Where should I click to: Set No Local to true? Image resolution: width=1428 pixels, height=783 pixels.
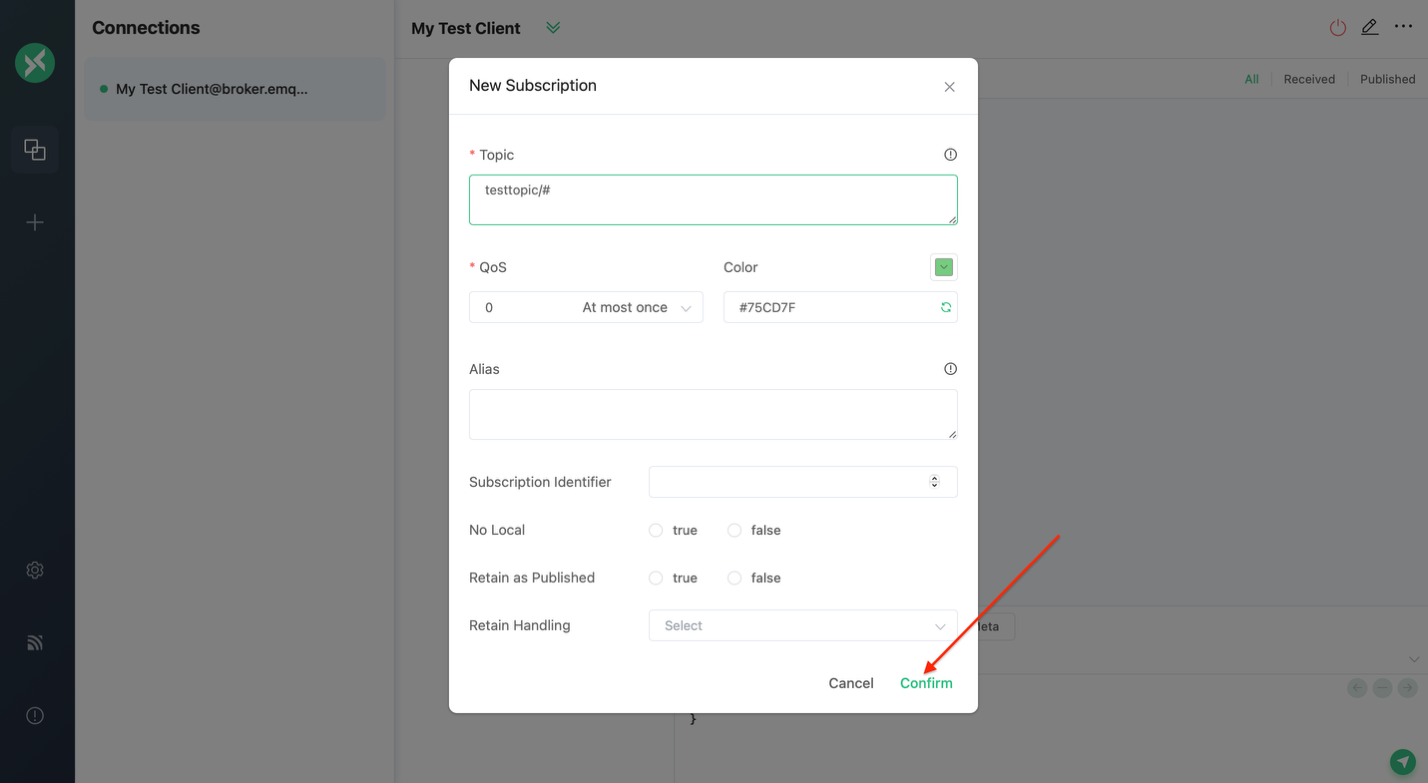click(656, 530)
